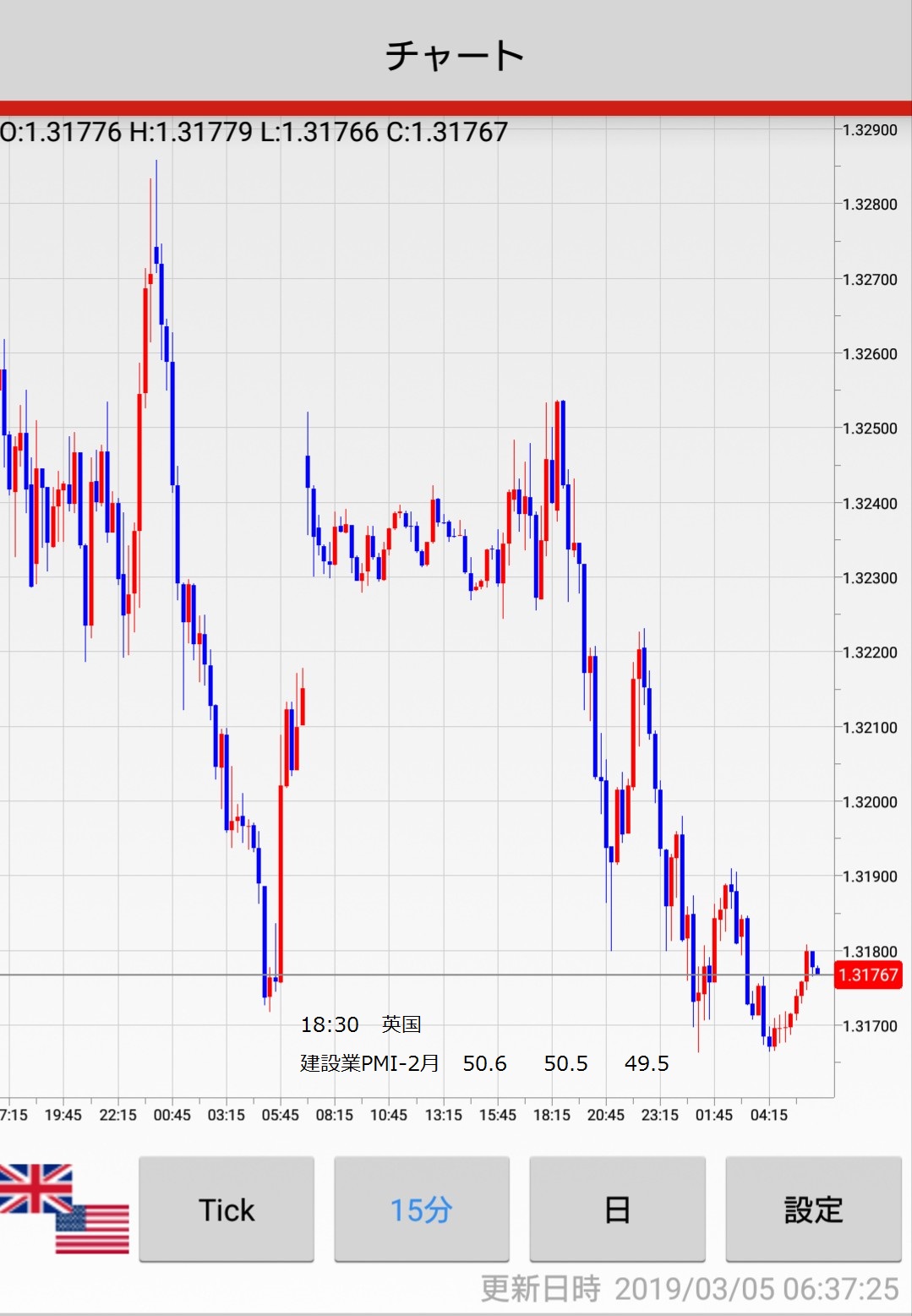Tap the US flag currency icon

pyautogui.click(x=93, y=1230)
